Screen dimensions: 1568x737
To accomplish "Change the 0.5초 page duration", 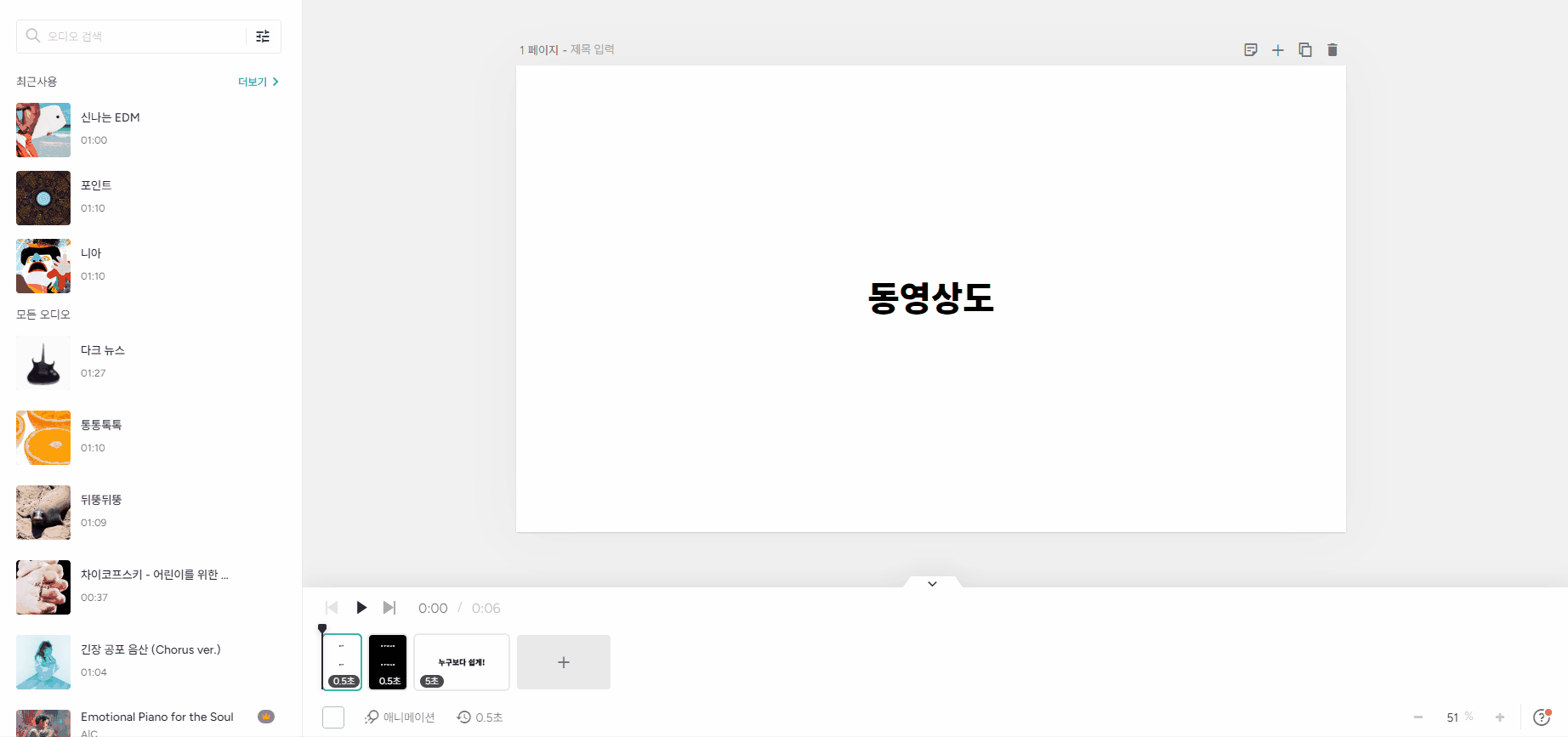I will 480,717.
